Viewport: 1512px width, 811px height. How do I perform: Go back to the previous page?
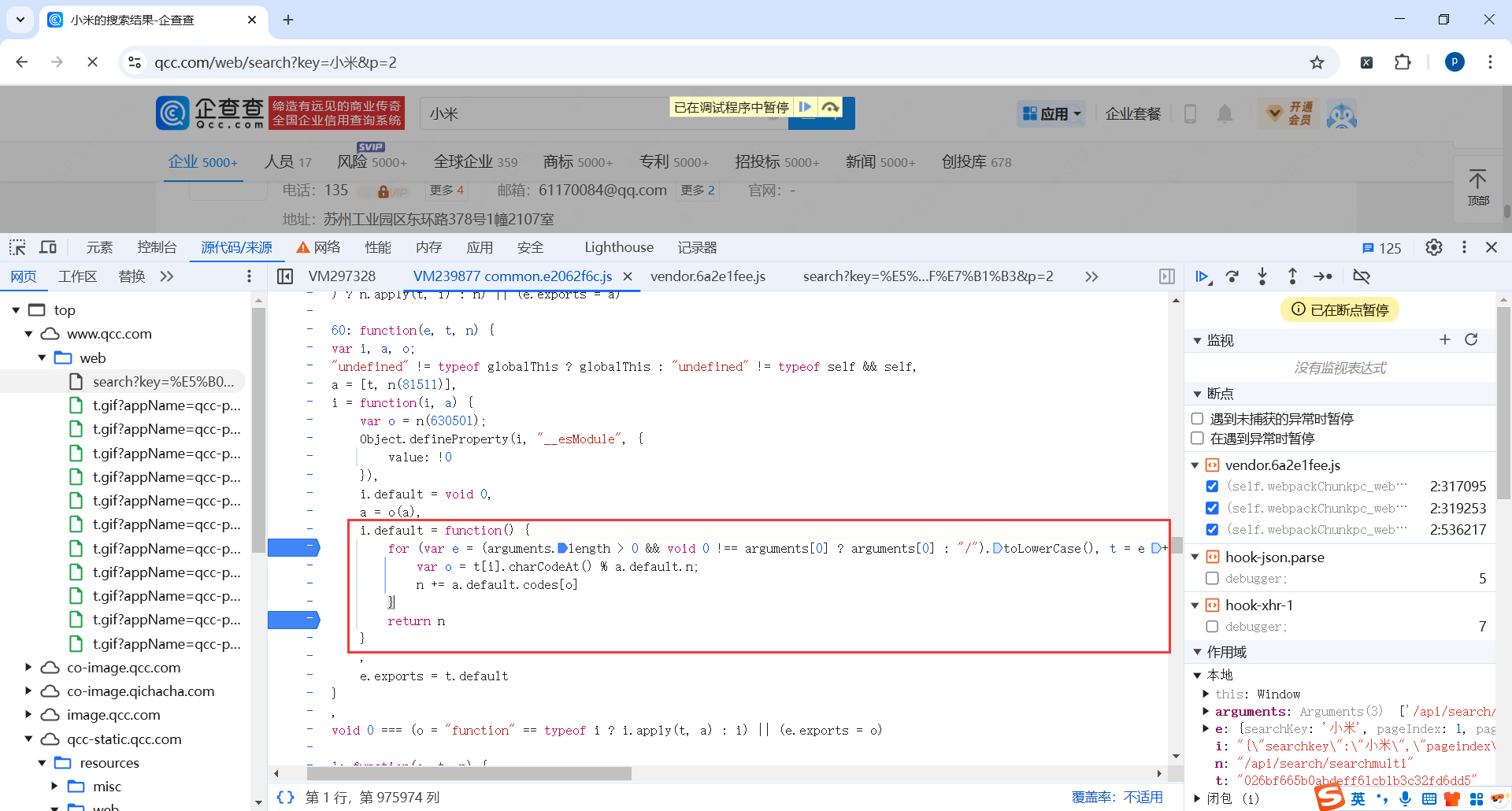[x=22, y=62]
